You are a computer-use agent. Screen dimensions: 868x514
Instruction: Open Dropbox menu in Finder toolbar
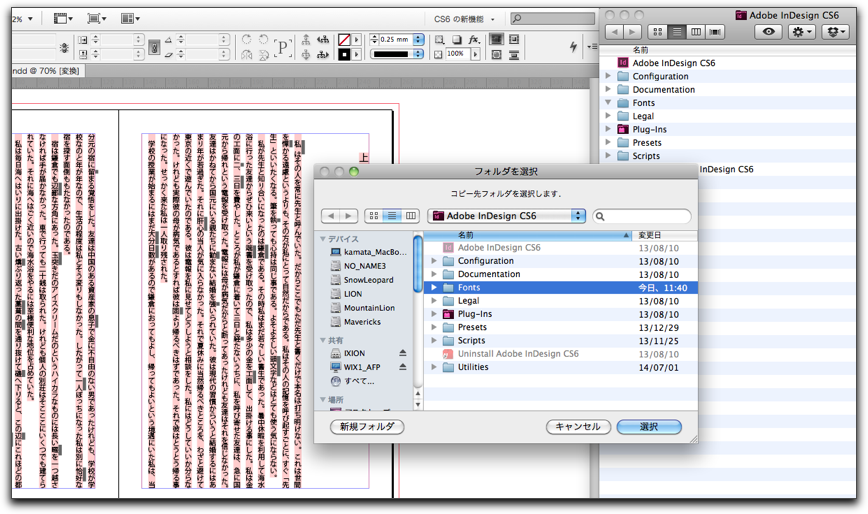click(x=835, y=32)
